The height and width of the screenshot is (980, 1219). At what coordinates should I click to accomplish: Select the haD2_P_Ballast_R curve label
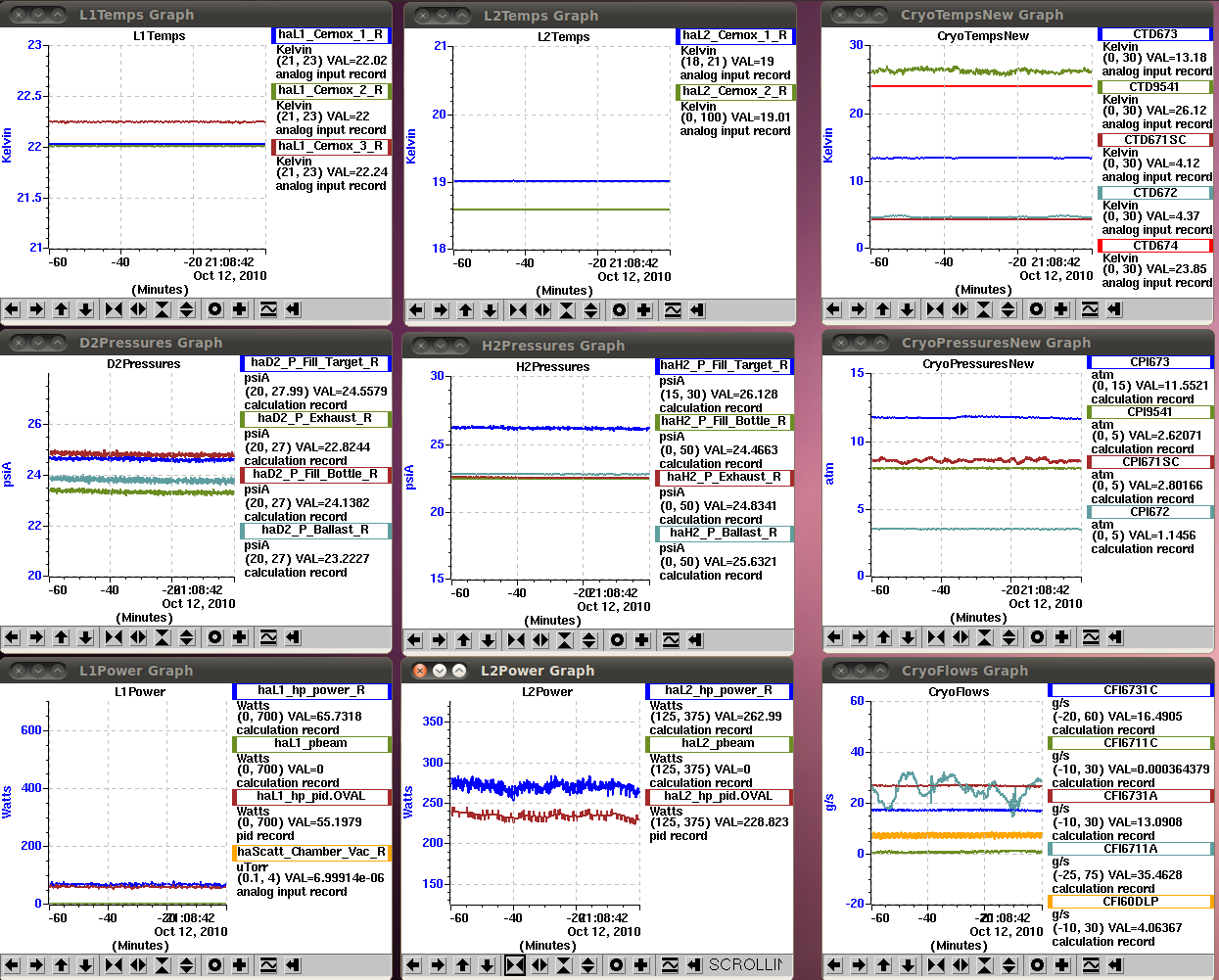314,530
